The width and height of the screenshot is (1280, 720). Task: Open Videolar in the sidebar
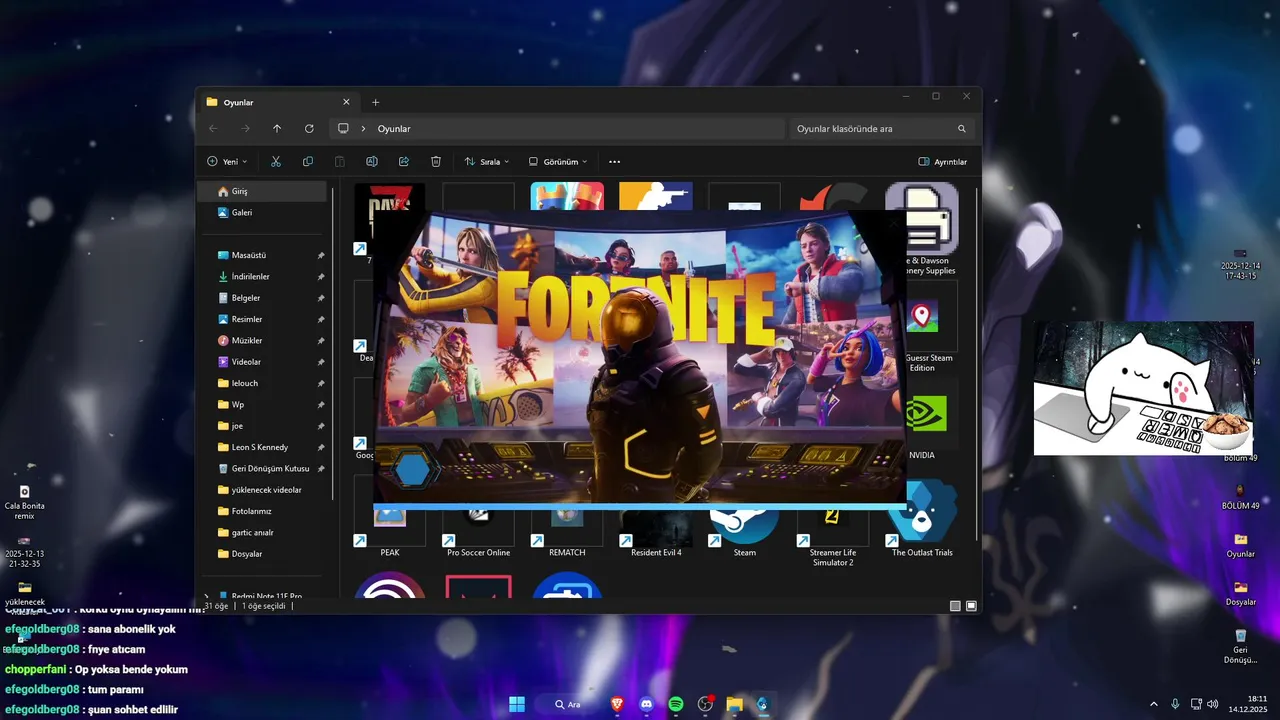pos(263,362)
